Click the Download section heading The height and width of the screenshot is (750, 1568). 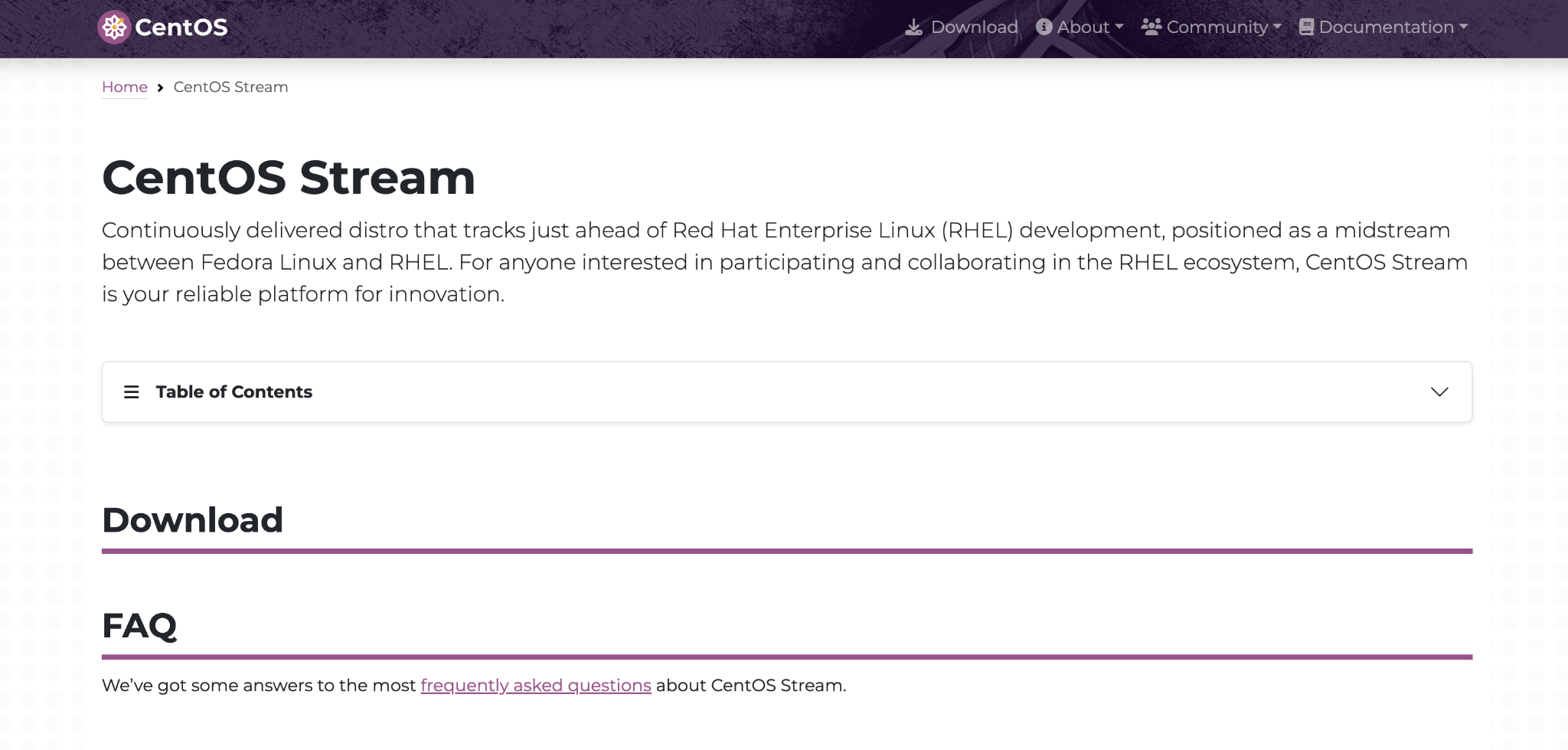click(193, 520)
